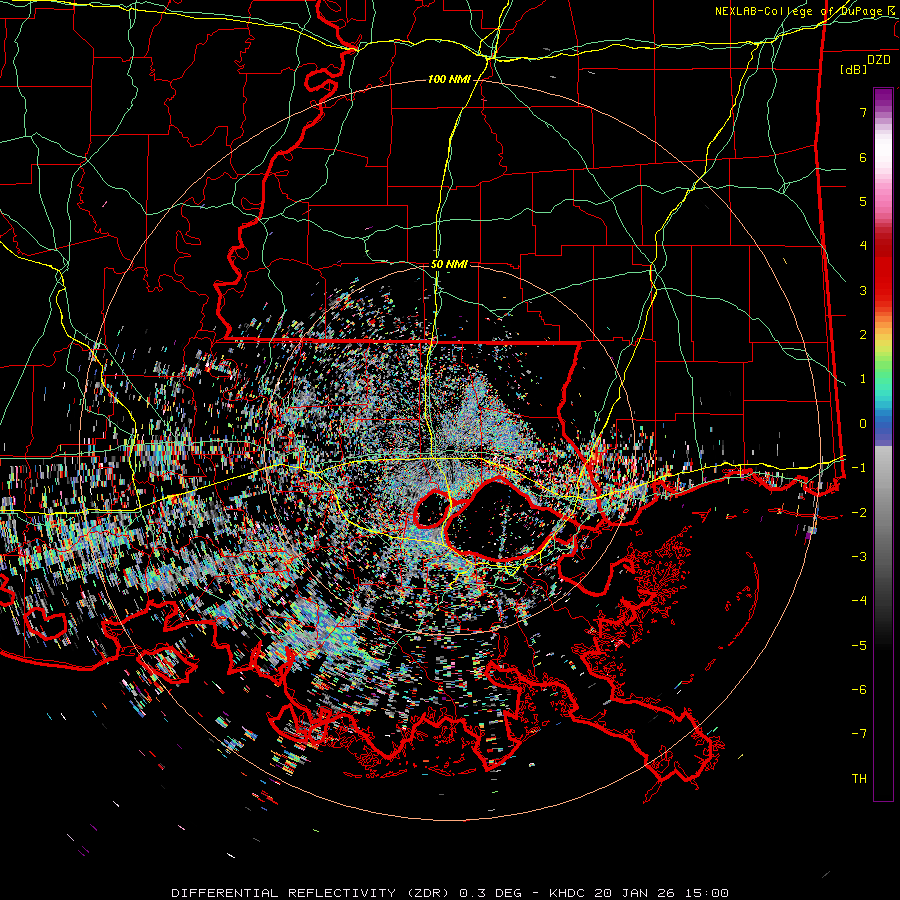Image resolution: width=900 pixels, height=900 pixels.
Task: Click the 50 NMI range ring label
Action: pos(449,264)
